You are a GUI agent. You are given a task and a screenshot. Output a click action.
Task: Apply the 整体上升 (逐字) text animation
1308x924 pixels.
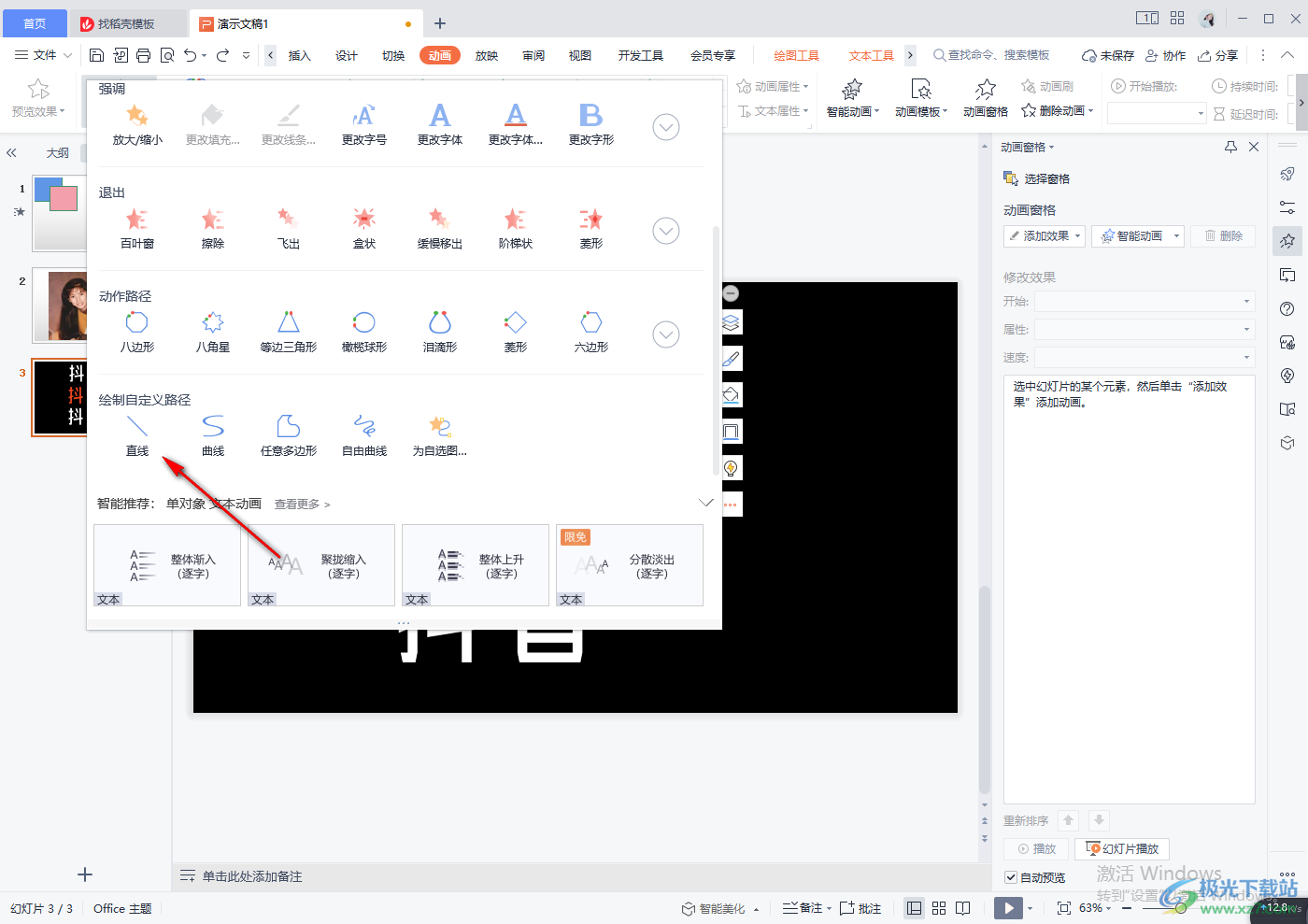[476, 565]
